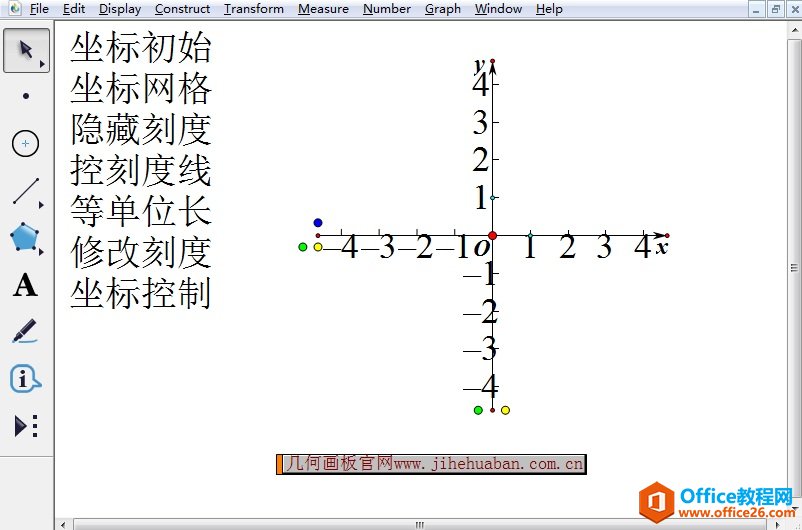Open the Construct menu
802x530 pixels.
pyautogui.click(x=182, y=9)
